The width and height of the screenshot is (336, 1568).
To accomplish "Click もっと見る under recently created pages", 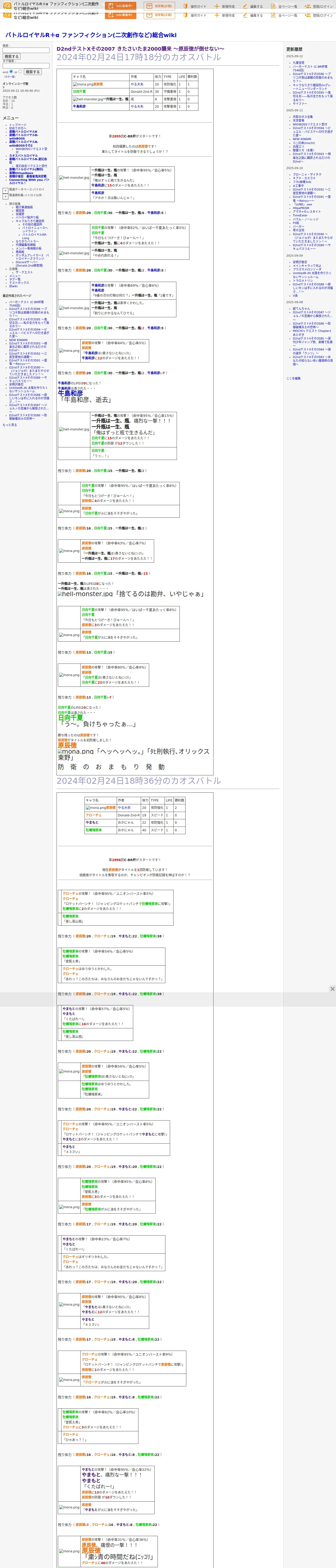I will [10, 425].
